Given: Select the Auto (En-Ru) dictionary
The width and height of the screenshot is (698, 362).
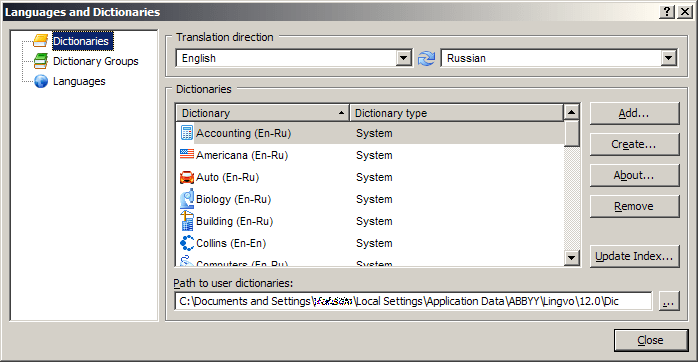Looking at the screenshot, I should coord(370,177).
